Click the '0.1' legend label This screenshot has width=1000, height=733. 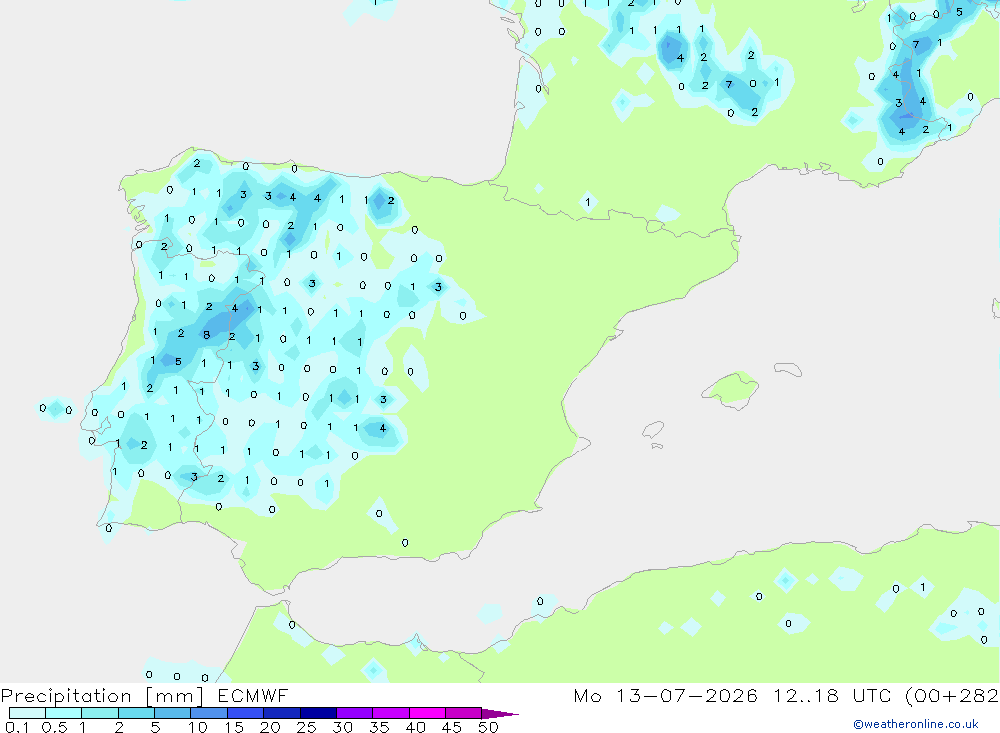[x=17, y=727]
